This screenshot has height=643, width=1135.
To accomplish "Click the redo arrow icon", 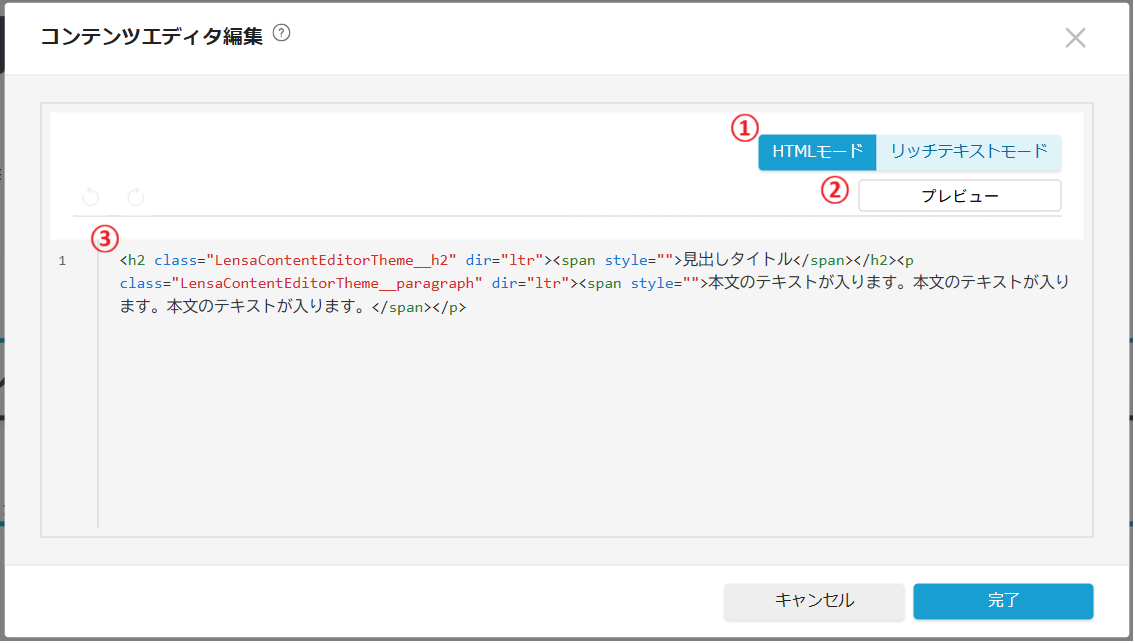I will click(x=136, y=197).
